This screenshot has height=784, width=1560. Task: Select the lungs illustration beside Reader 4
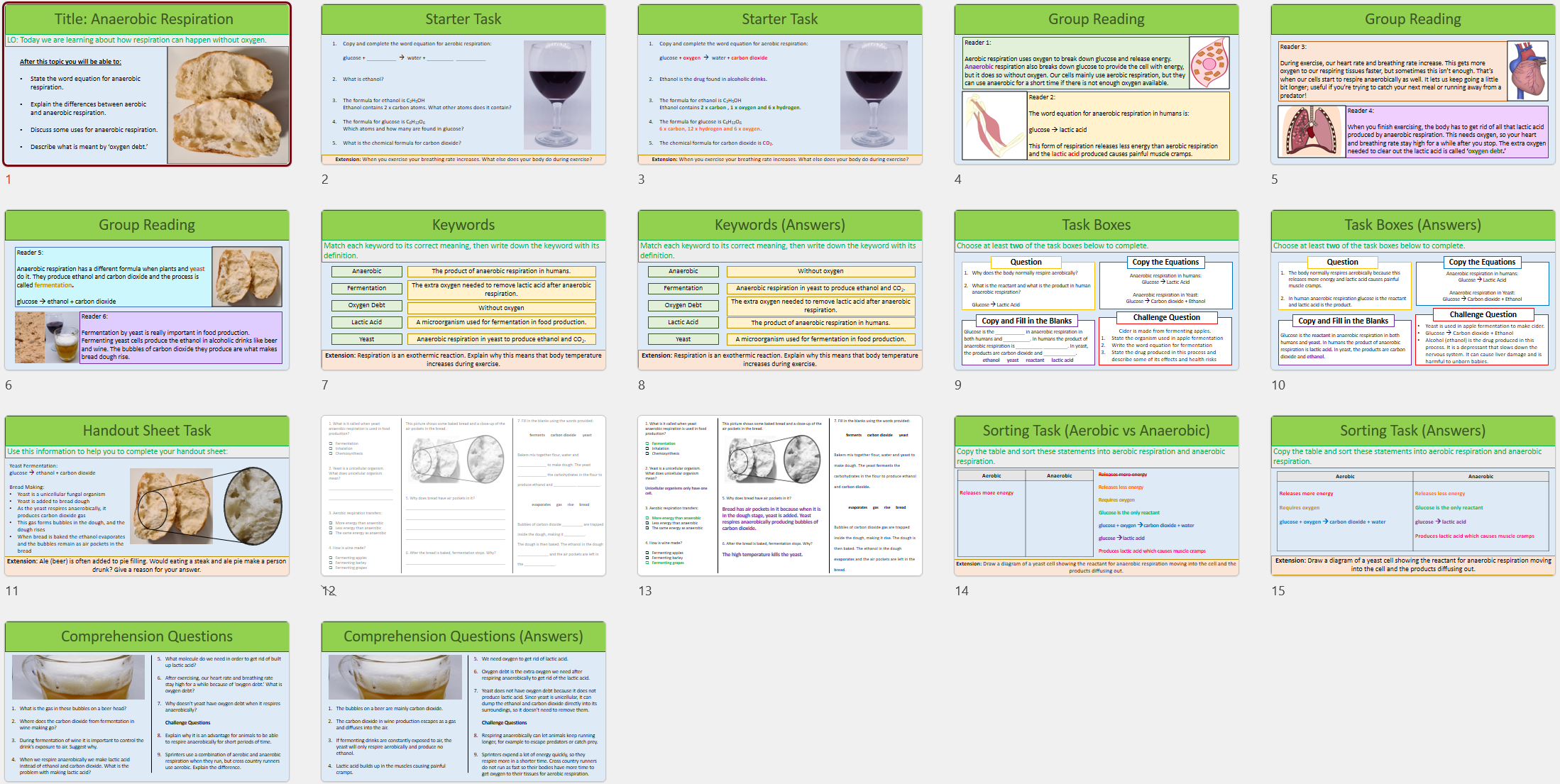(x=1312, y=131)
